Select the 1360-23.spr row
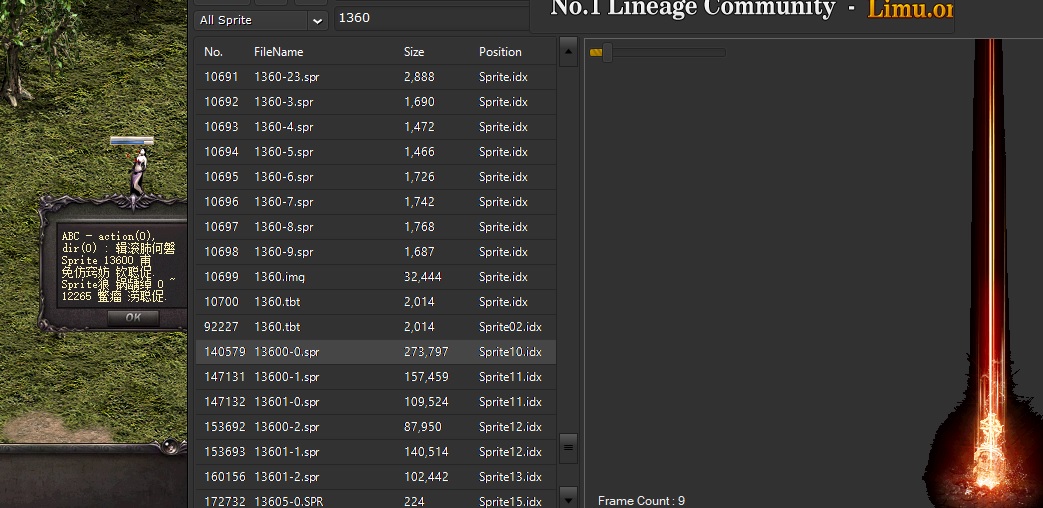The height and width of the screenshot is (508, 1043). click(x=376, y=77)
